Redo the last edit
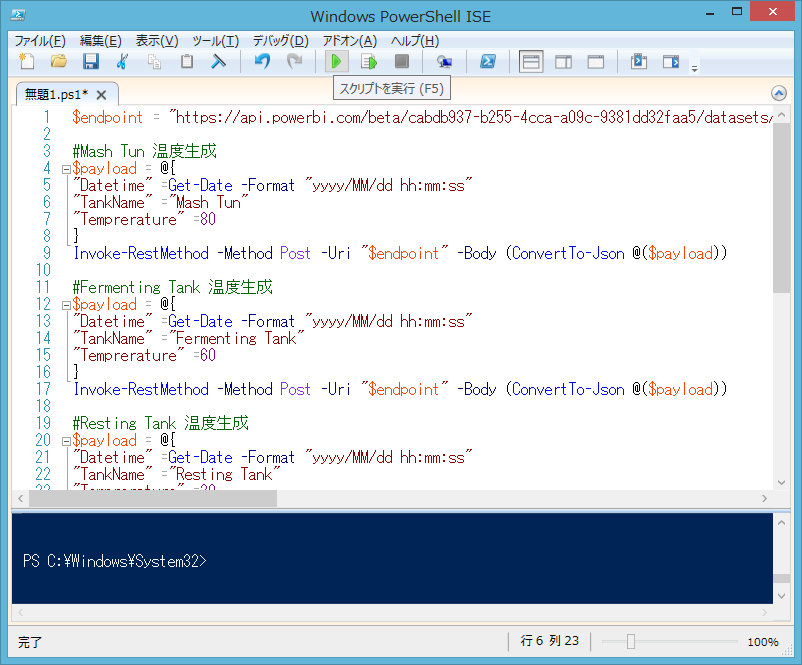Viewport: 802px width, 665px height. coord(295,61)
